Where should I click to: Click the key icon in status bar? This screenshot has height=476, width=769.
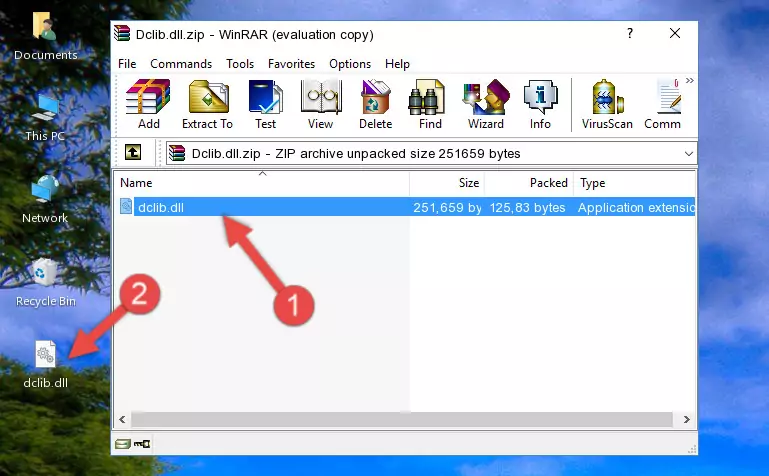tap(142, 444)
